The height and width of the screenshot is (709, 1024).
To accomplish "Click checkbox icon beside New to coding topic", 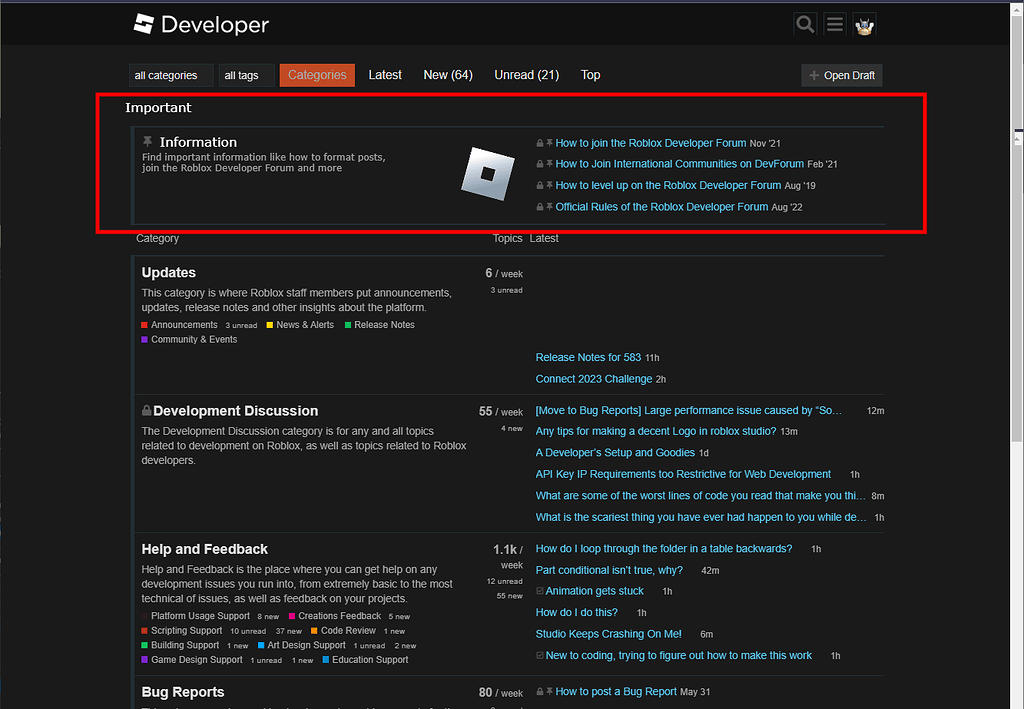I will pyautogui.click(x=540, y=656).
